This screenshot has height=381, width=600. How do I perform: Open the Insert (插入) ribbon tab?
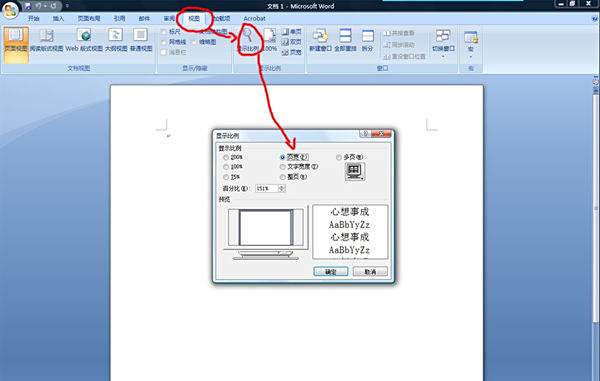click(58, 18)
